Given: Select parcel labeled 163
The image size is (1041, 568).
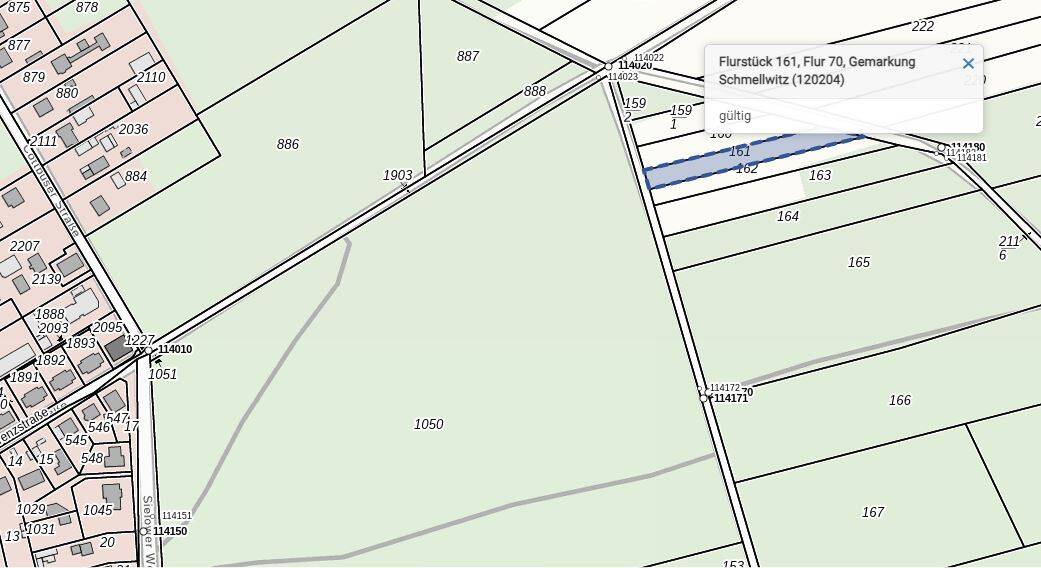Looking at the screenshot, I should [x=820, y=176].
